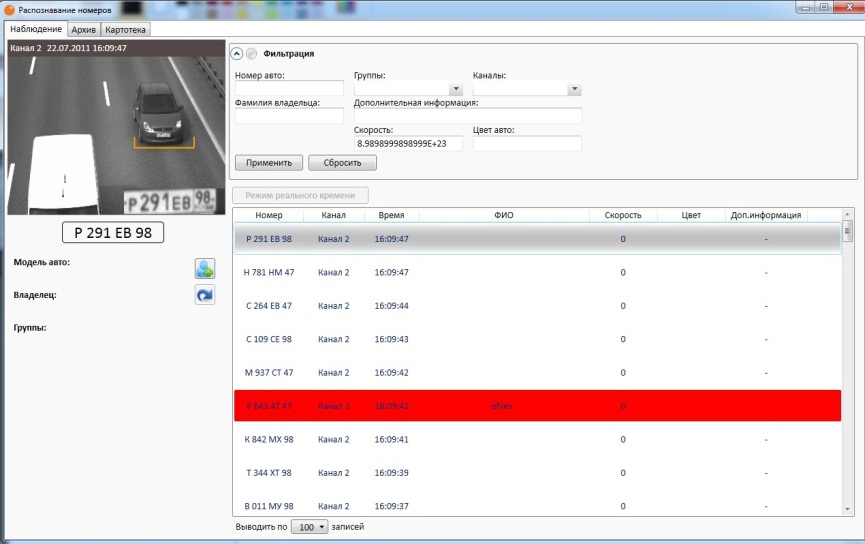Image resolution: width=865 pixels, height=544 pixels.
Task: Click the blue refresh arrow icon beside Владелец
Action: click(205, 295)
